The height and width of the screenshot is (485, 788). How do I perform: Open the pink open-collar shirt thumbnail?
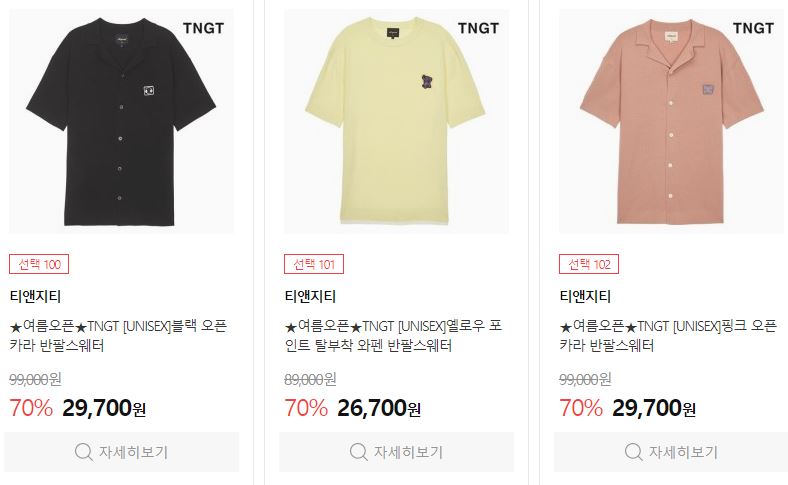(x=671, y=121)
